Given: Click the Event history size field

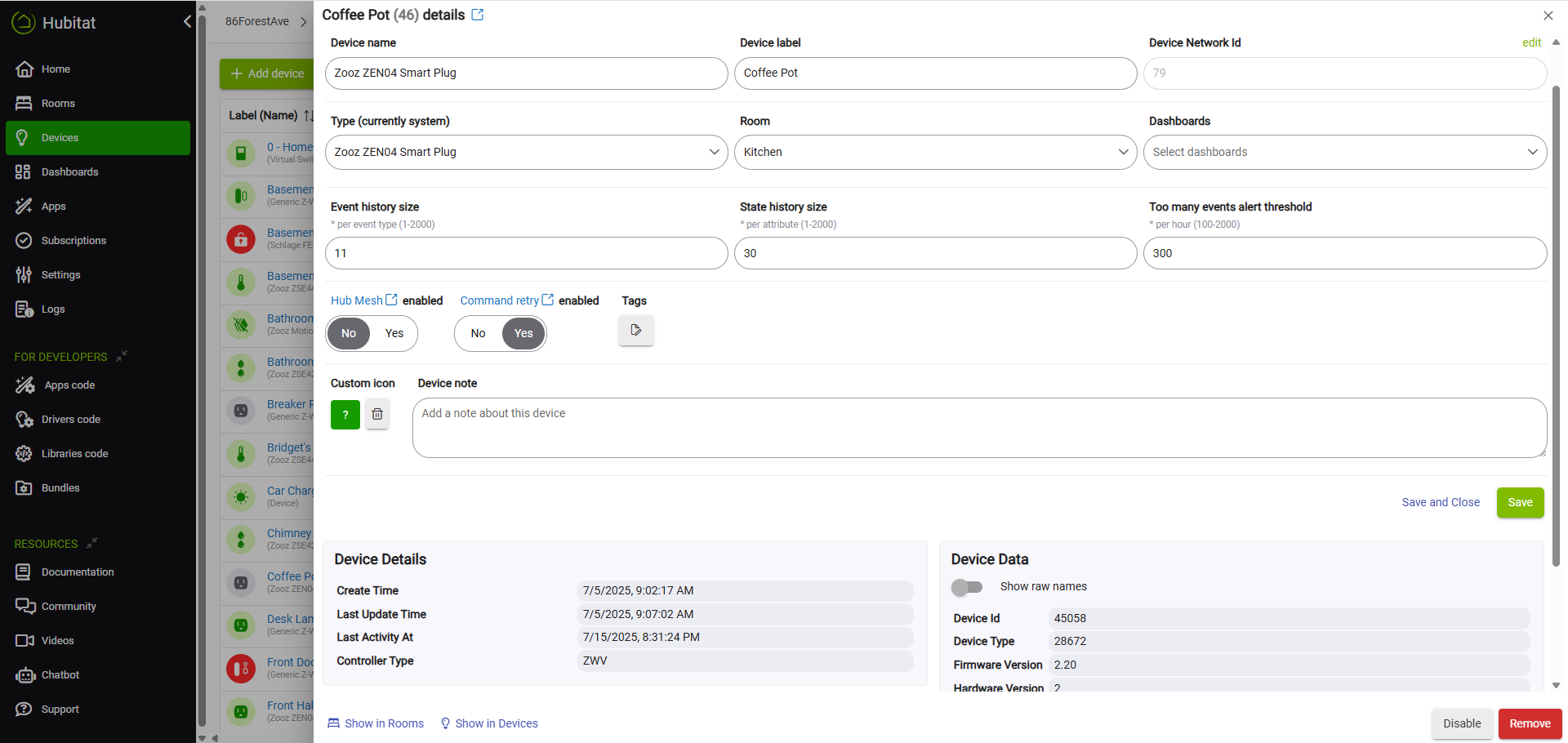Looking at the screenshot, I should (x=526, y=253).
